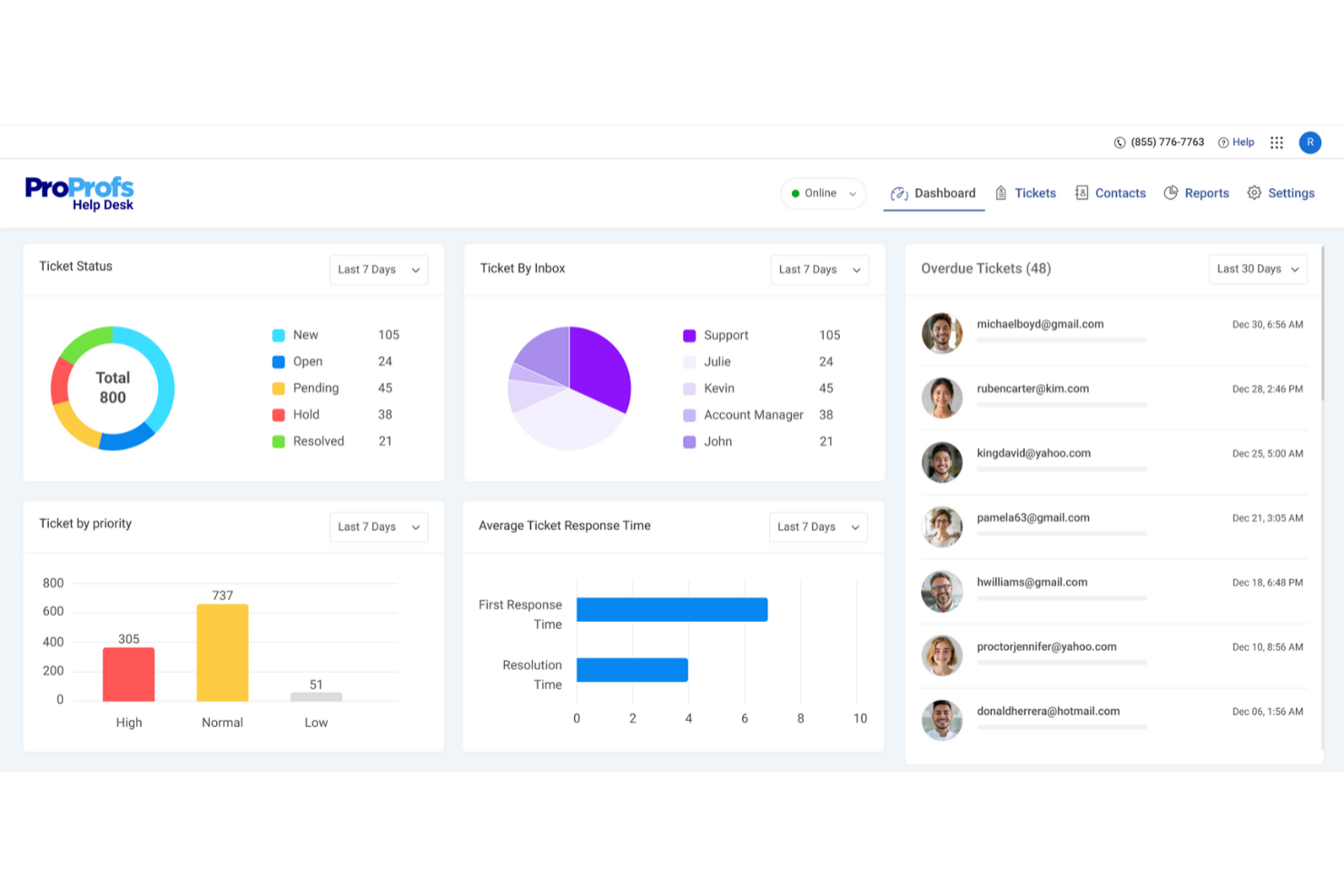The image size is (1344, 896).
Task: Click the Overdue Tickets (48) heading
Action: 985,269
